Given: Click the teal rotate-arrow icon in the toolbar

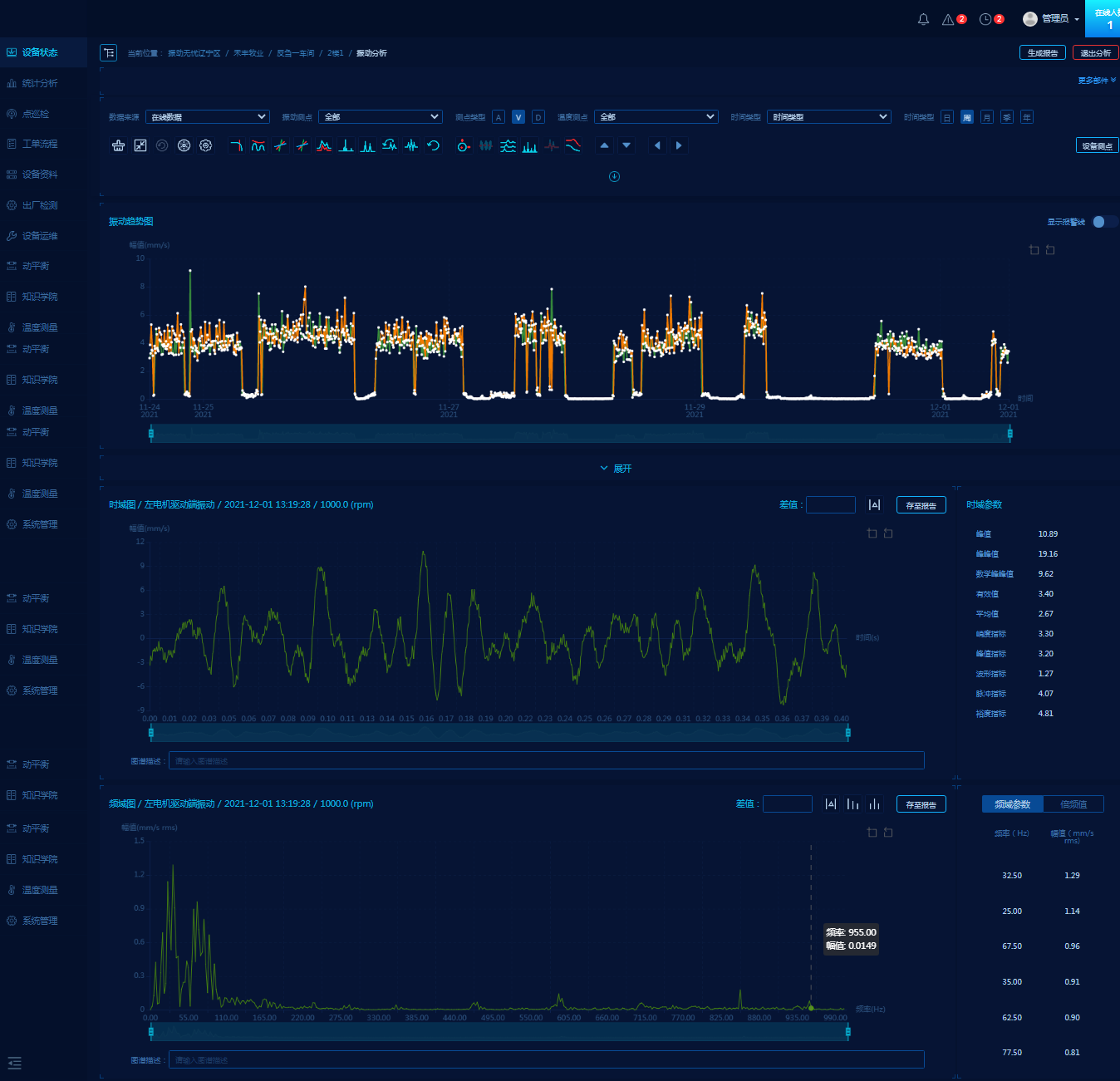Looking at the screenshot, I should point(433,145).
